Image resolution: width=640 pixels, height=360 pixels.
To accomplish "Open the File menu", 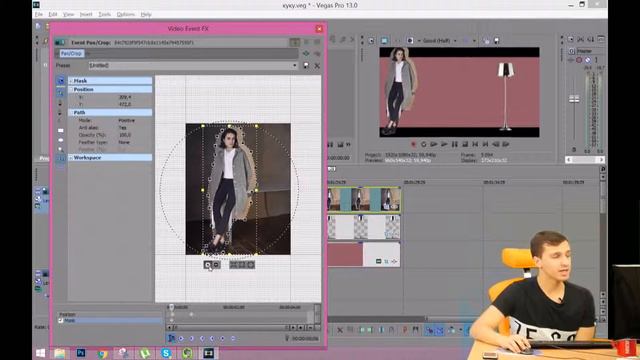I will (39, 14).
